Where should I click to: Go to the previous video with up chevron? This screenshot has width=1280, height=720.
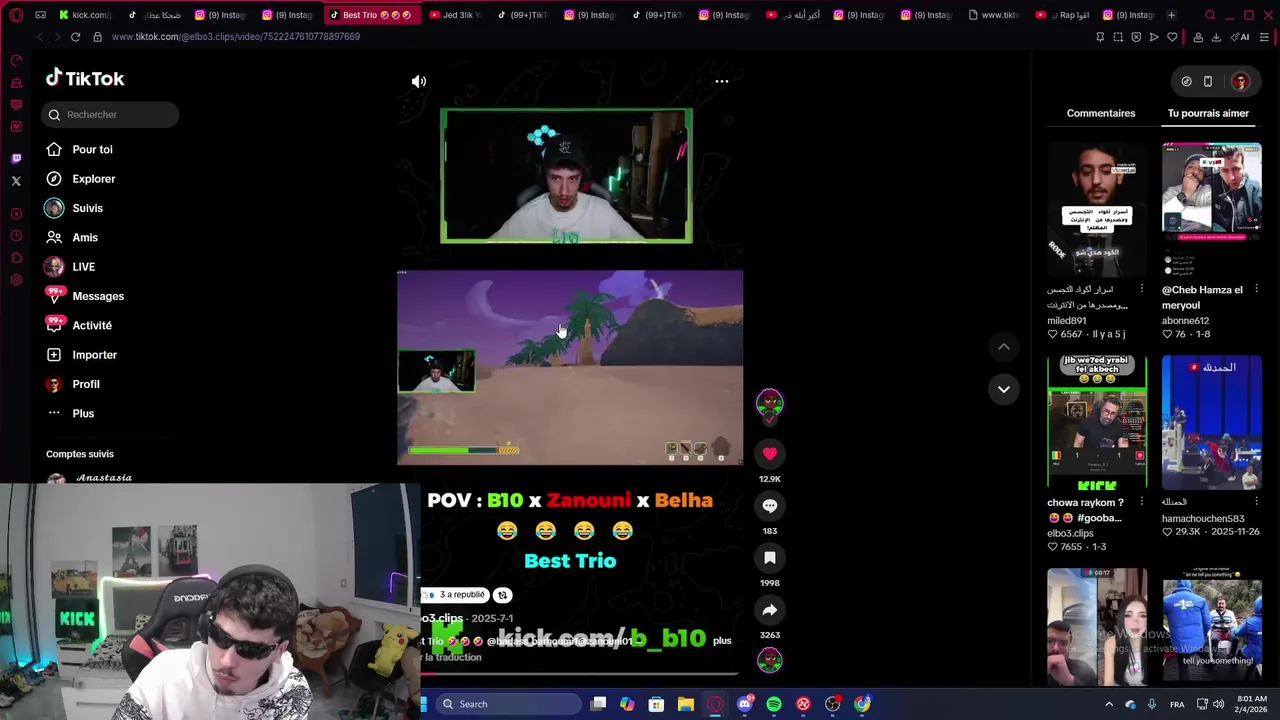[1003, 346]
